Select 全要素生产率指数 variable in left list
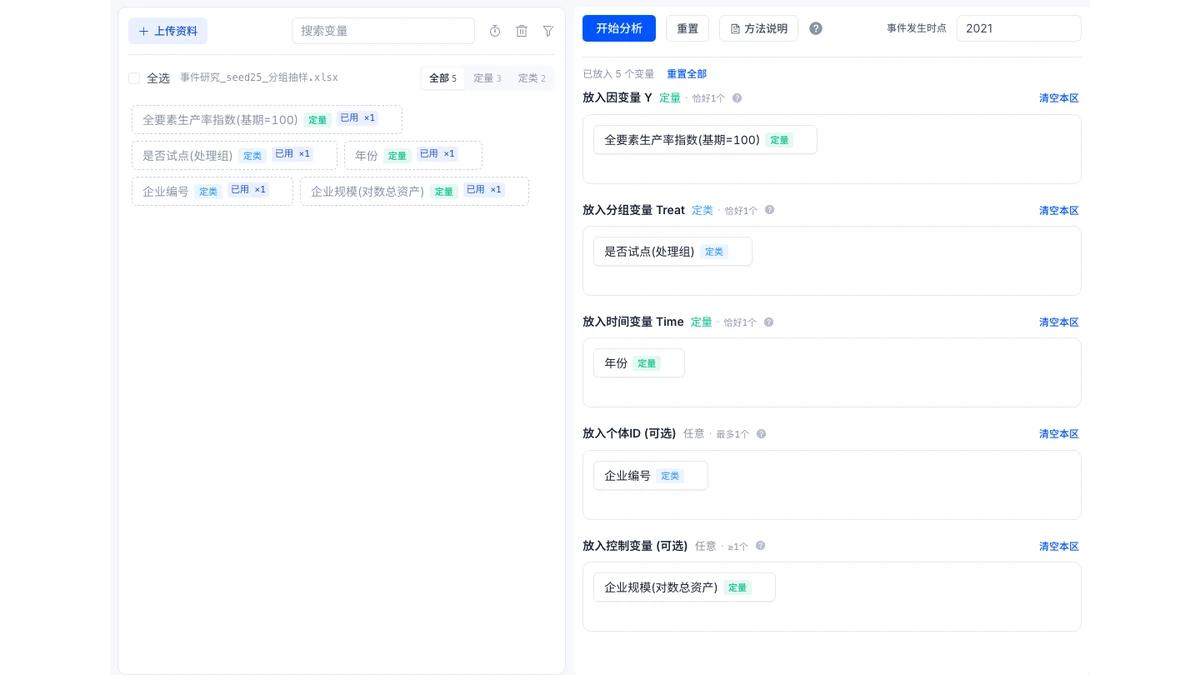This screenshot has width=1200, height=675. 267,120
